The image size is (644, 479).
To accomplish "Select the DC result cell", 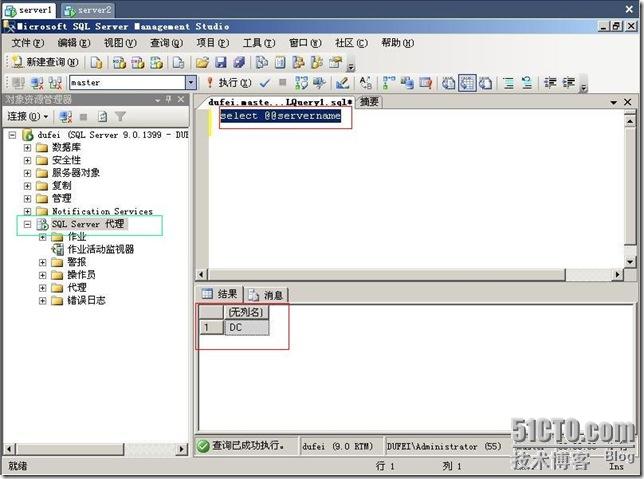I will (x=246, y=327).
